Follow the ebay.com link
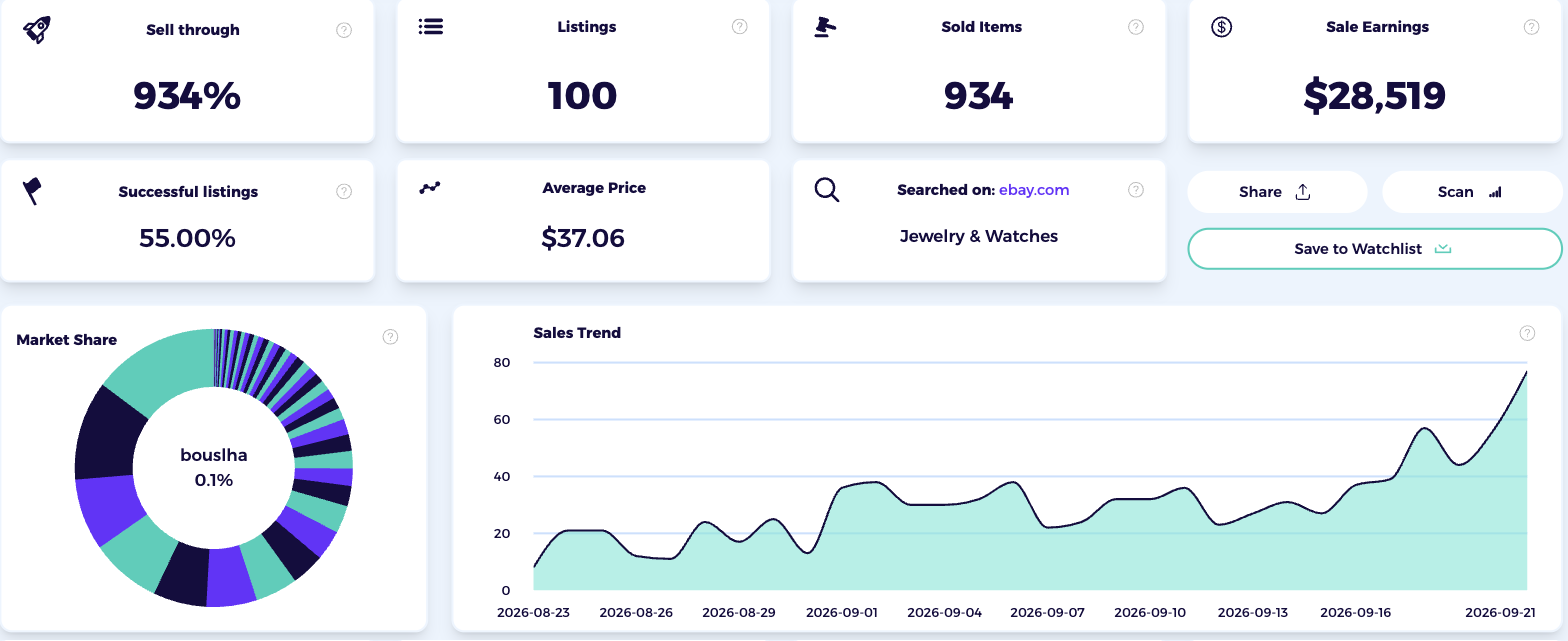 [1034, 189]
